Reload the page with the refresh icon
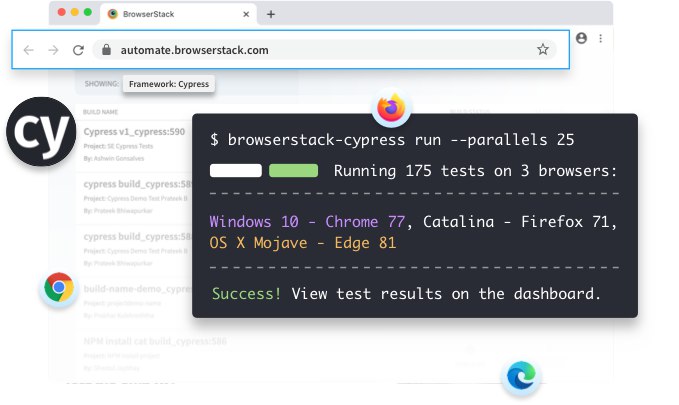Screen dimensions: 679x405 tap(78, 50)
